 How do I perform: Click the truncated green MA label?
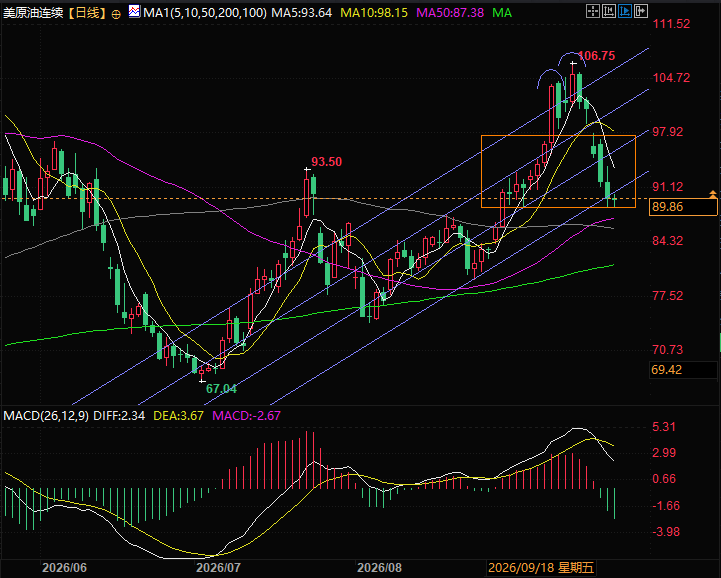click(502, 13)
